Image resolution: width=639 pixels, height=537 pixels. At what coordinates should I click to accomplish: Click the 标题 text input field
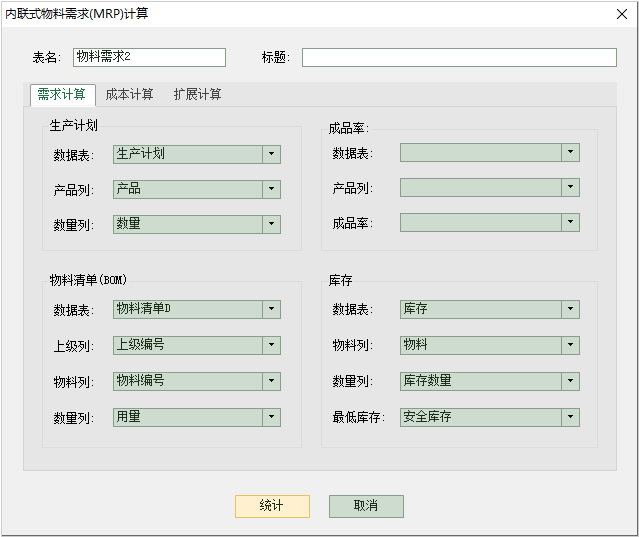(x=458, y=58)
